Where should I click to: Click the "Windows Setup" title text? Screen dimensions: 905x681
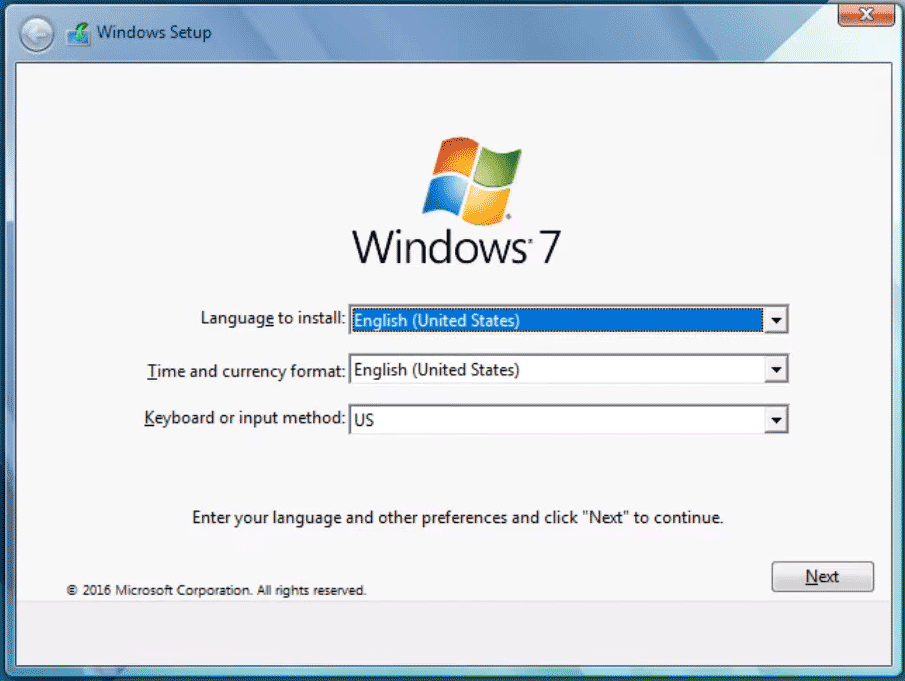click(154, 32)
